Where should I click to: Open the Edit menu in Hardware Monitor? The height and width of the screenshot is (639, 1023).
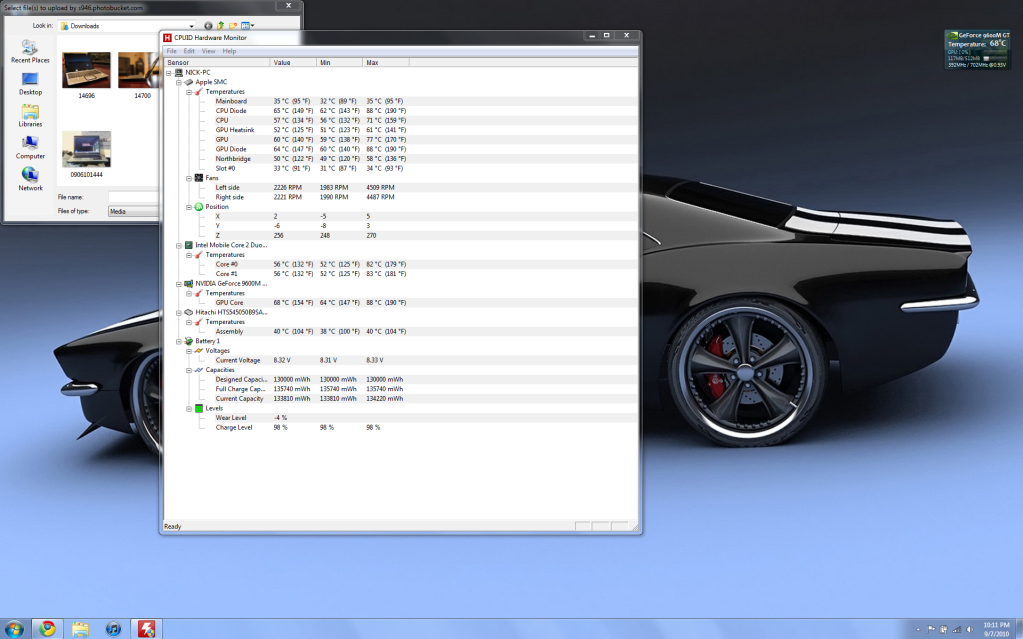(189, 51)
